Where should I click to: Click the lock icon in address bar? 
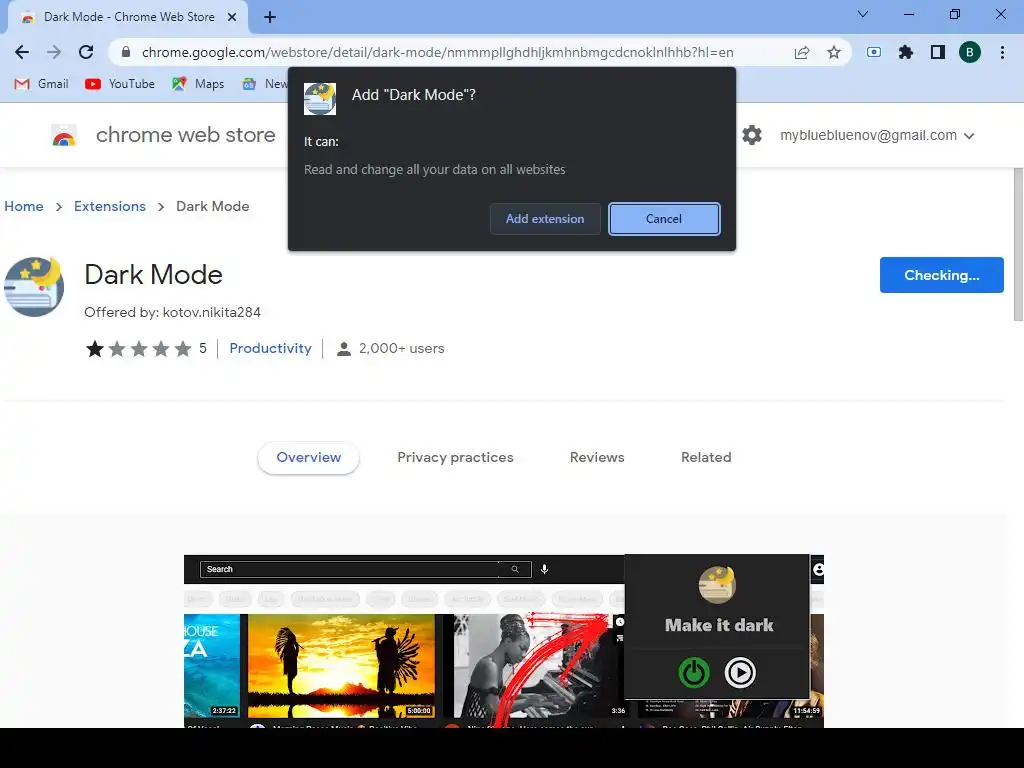[x=126, y=52]
